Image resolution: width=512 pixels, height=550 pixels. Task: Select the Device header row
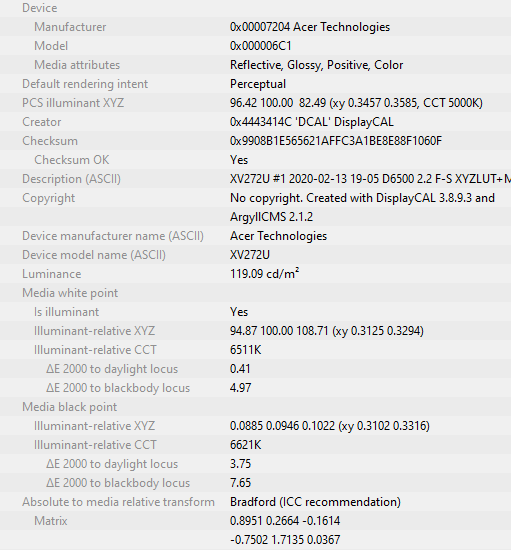(255, 8)
